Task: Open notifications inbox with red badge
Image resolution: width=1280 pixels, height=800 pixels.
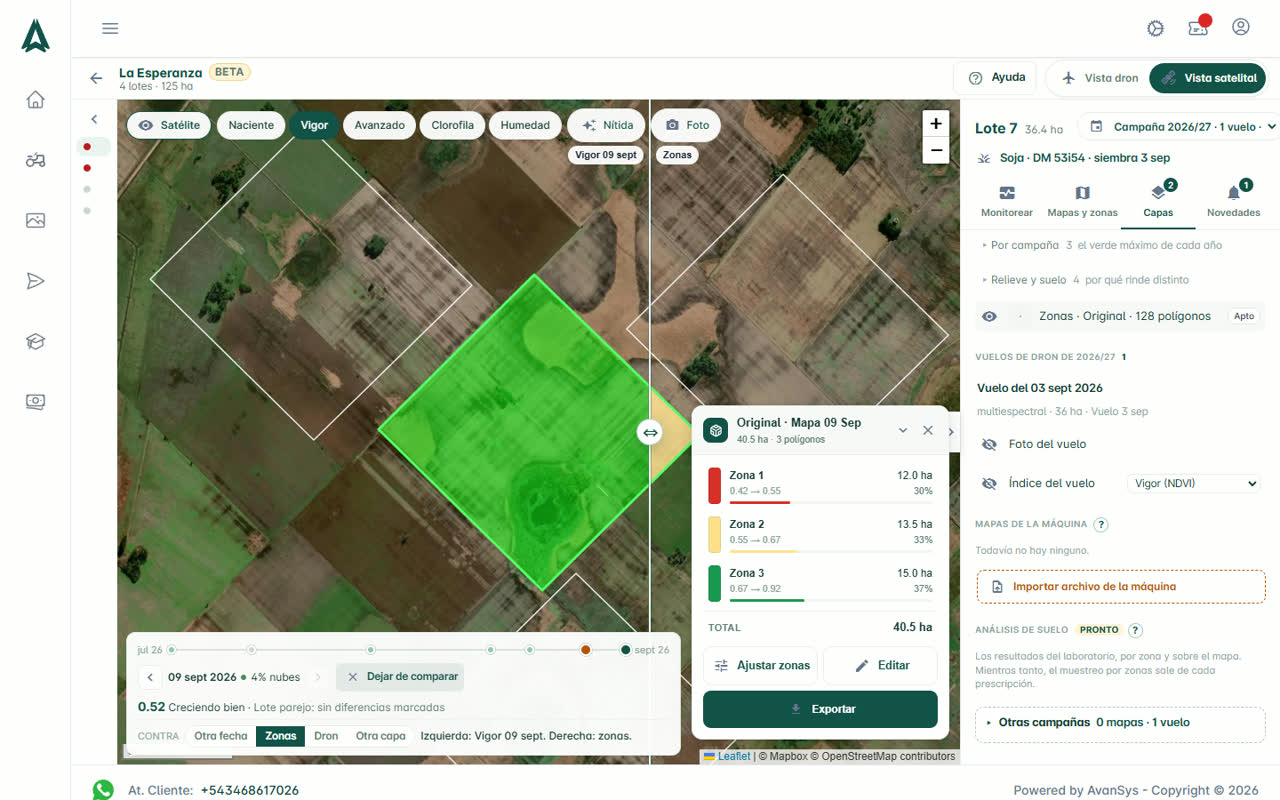Action: pos(1198,27)
